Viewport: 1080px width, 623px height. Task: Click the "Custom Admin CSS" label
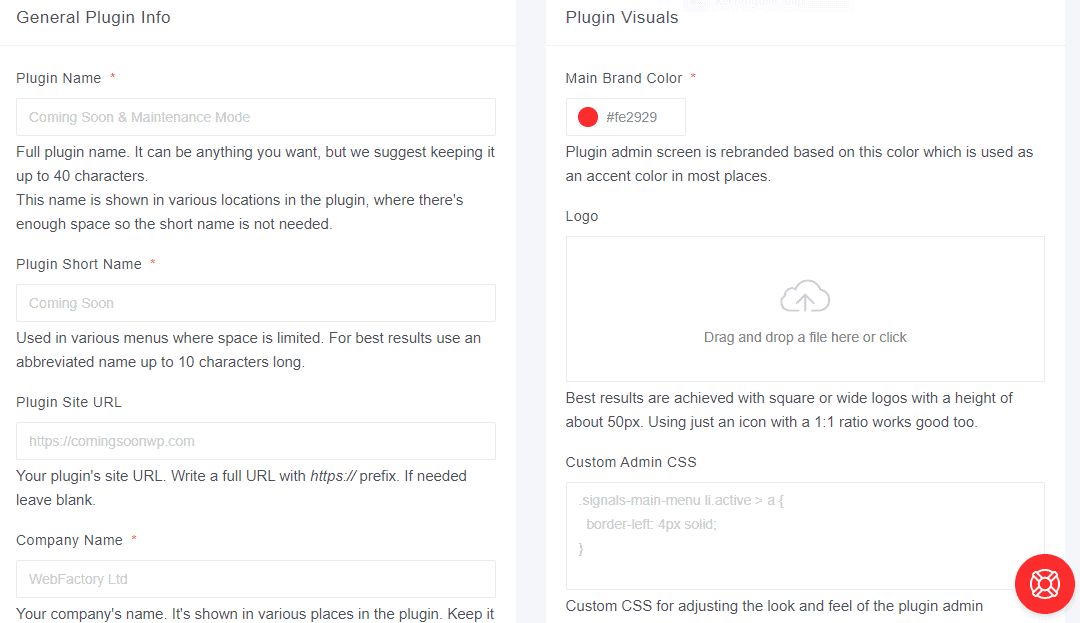pos(631,462)
